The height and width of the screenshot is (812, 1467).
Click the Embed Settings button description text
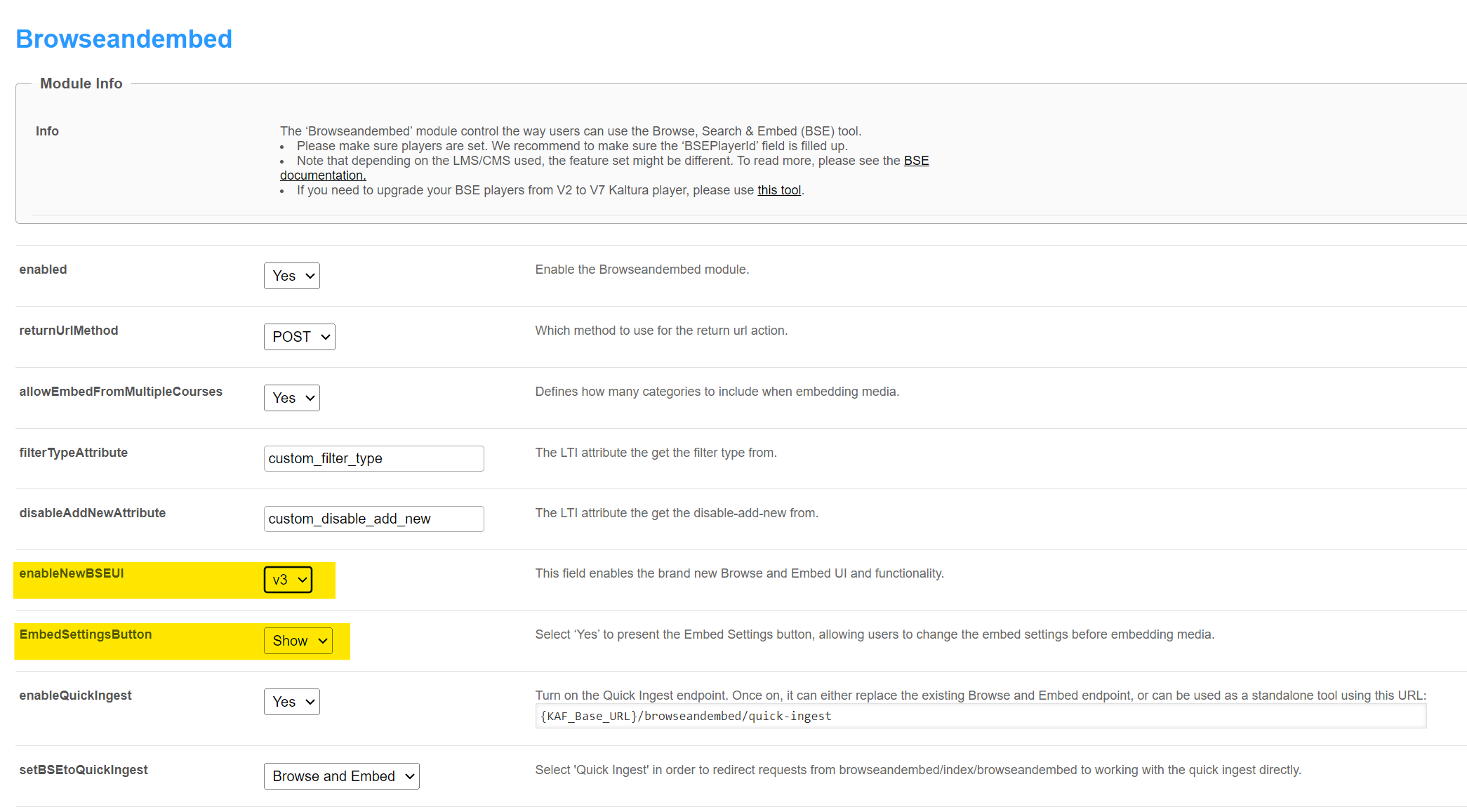coord(875,634)
